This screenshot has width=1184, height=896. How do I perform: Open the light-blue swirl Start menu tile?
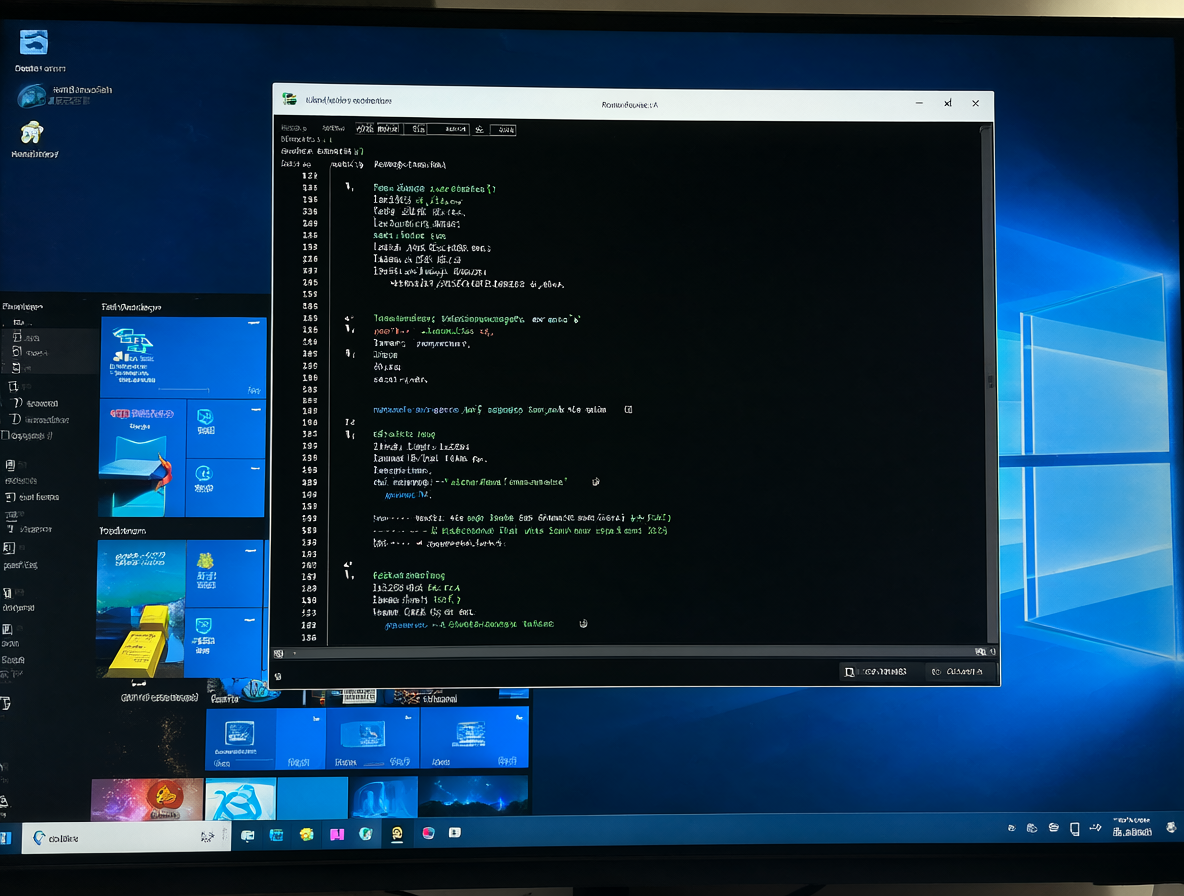click(241, 799)
